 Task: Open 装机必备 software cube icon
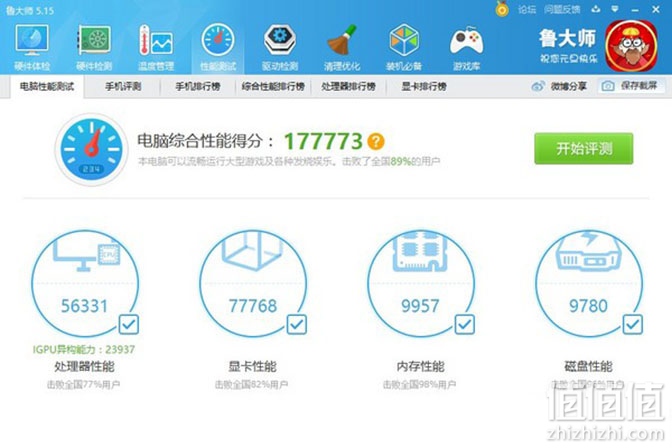coord(404,48)
